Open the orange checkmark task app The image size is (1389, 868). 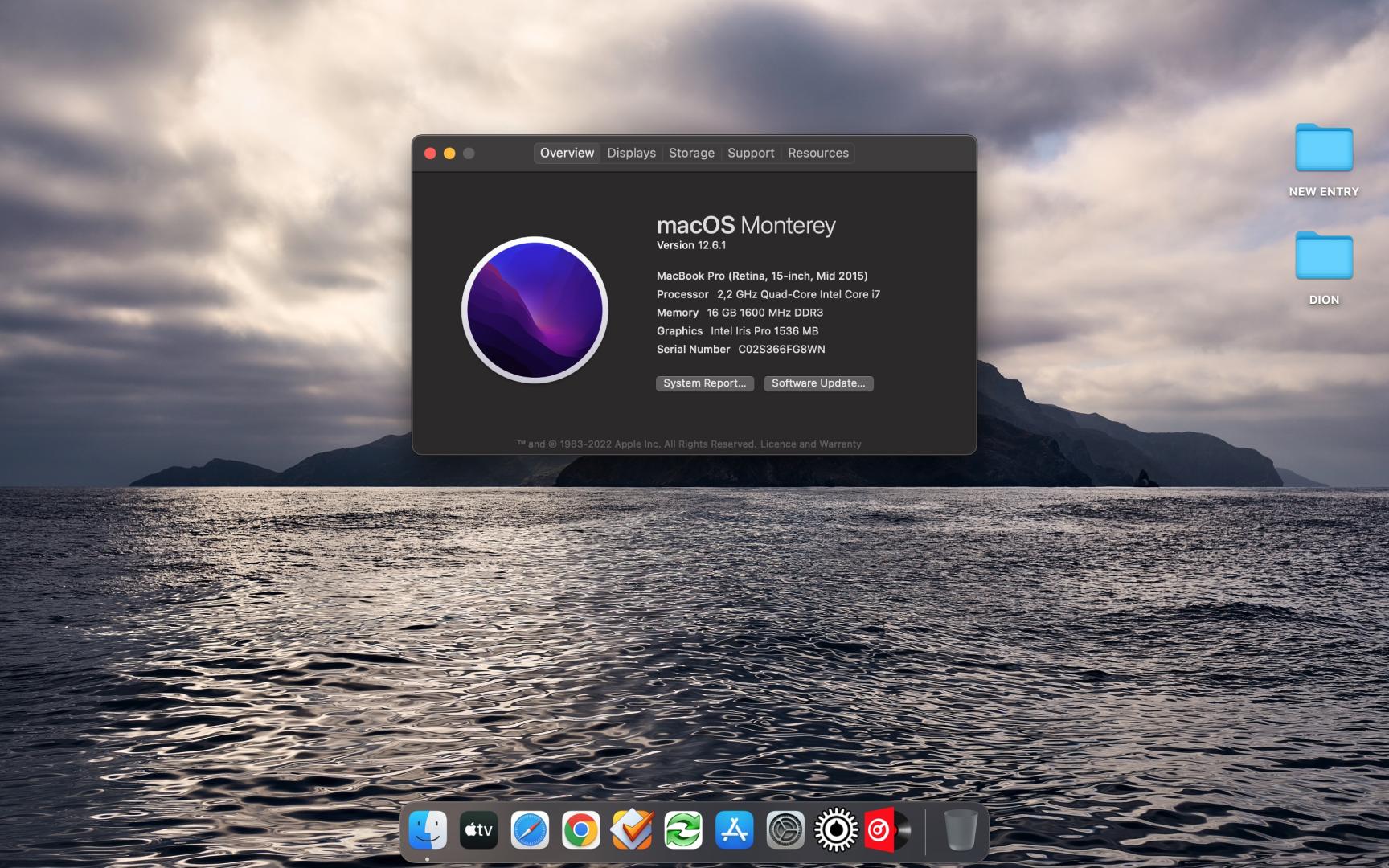coord(632,830)
